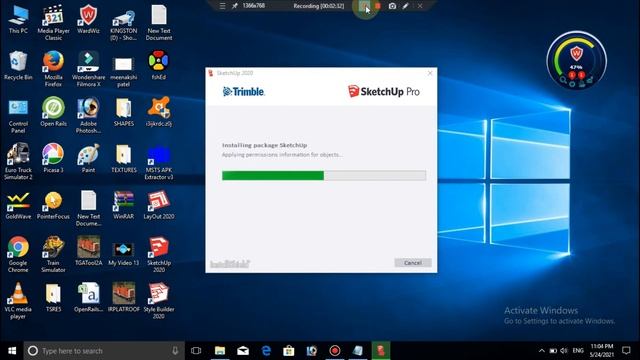Open the notification action center
The width and height of the screenshot is (640, 360).
click(x=627, y=351)
